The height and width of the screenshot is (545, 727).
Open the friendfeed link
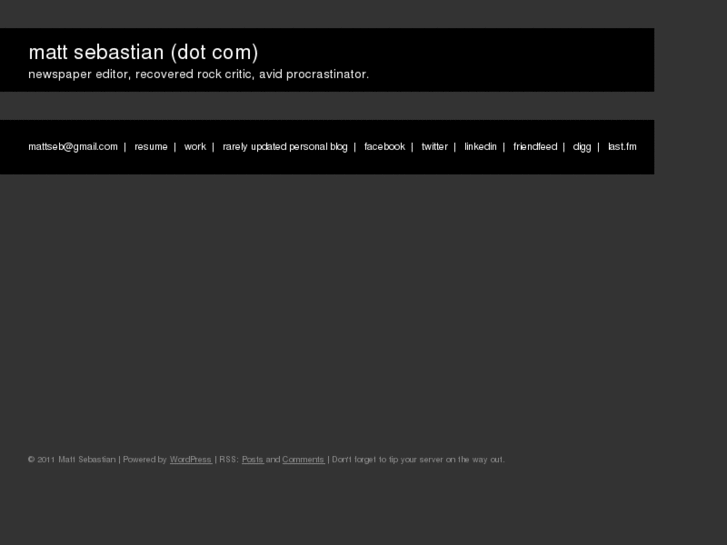coord(535,147)
